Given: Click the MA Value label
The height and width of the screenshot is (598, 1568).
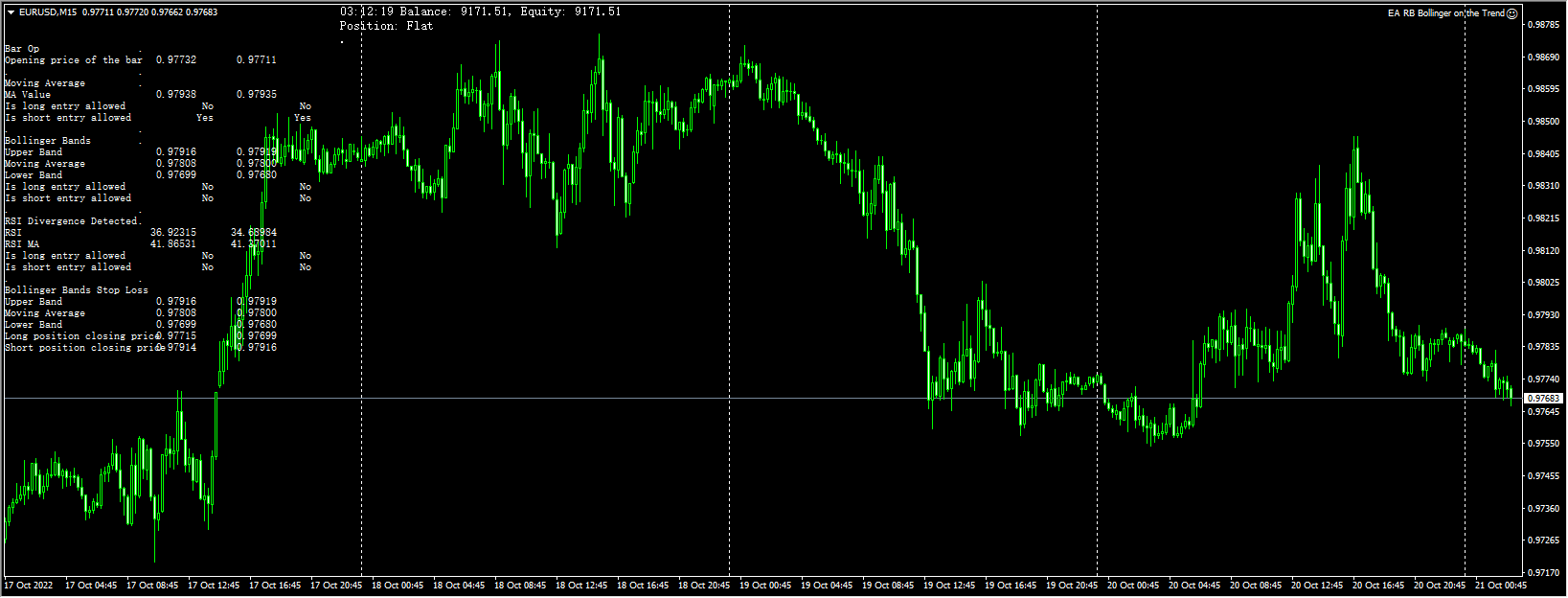Looking at the screenshot, I should (x=28, y=95).
